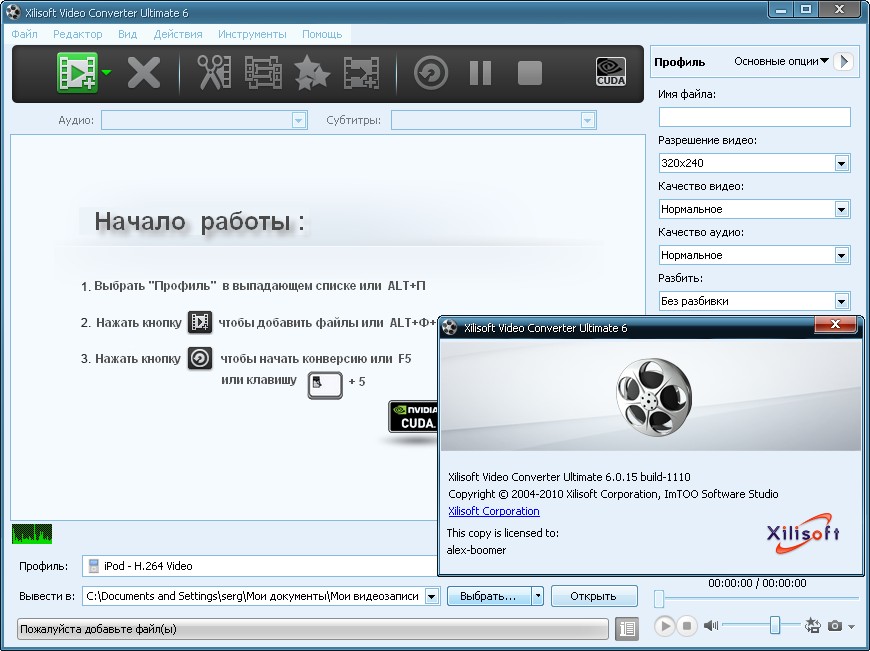Click the Профиль panel header label

click(x=680, y=62)
